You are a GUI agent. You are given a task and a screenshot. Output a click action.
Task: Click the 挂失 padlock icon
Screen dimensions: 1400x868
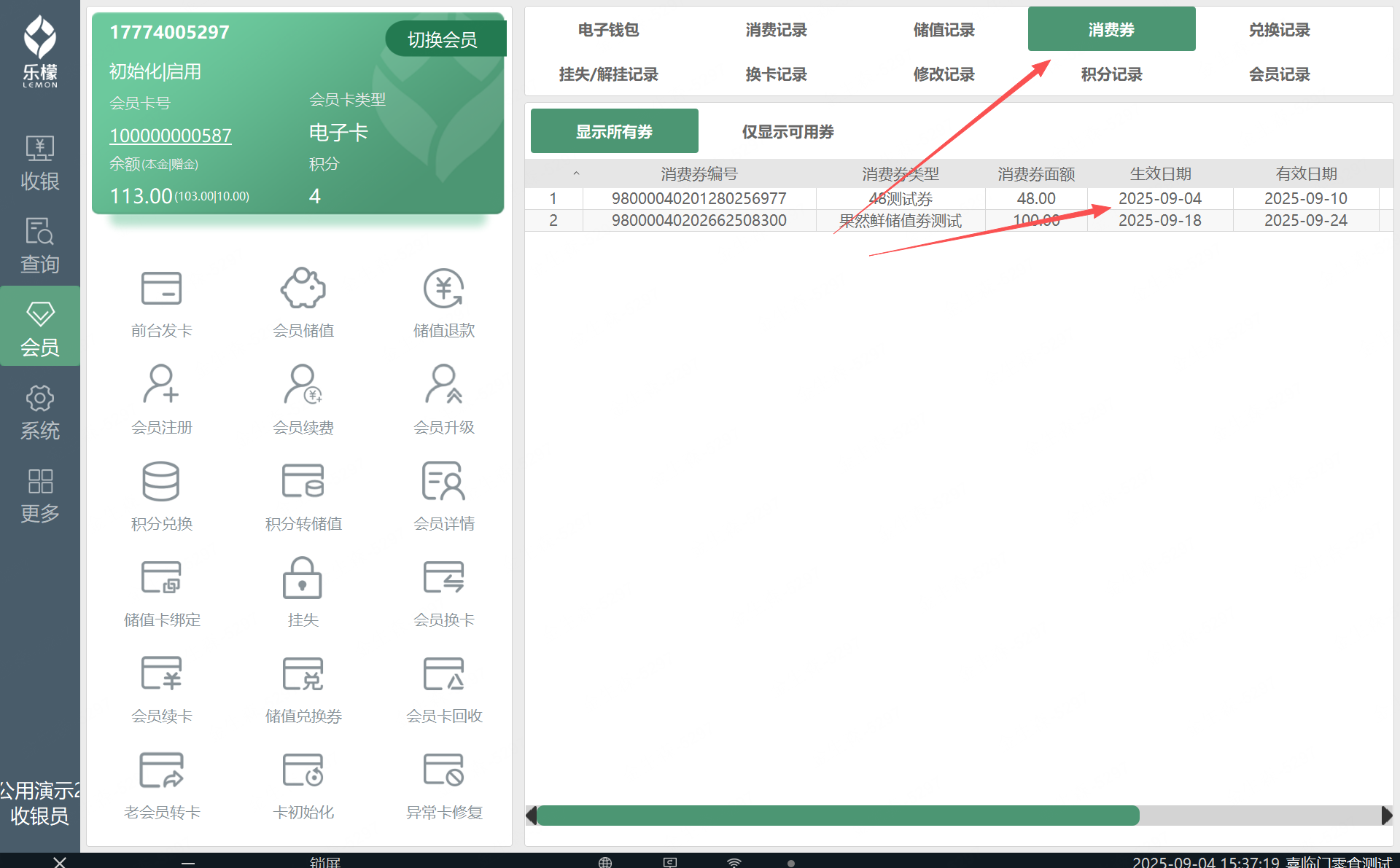(303, 579)
